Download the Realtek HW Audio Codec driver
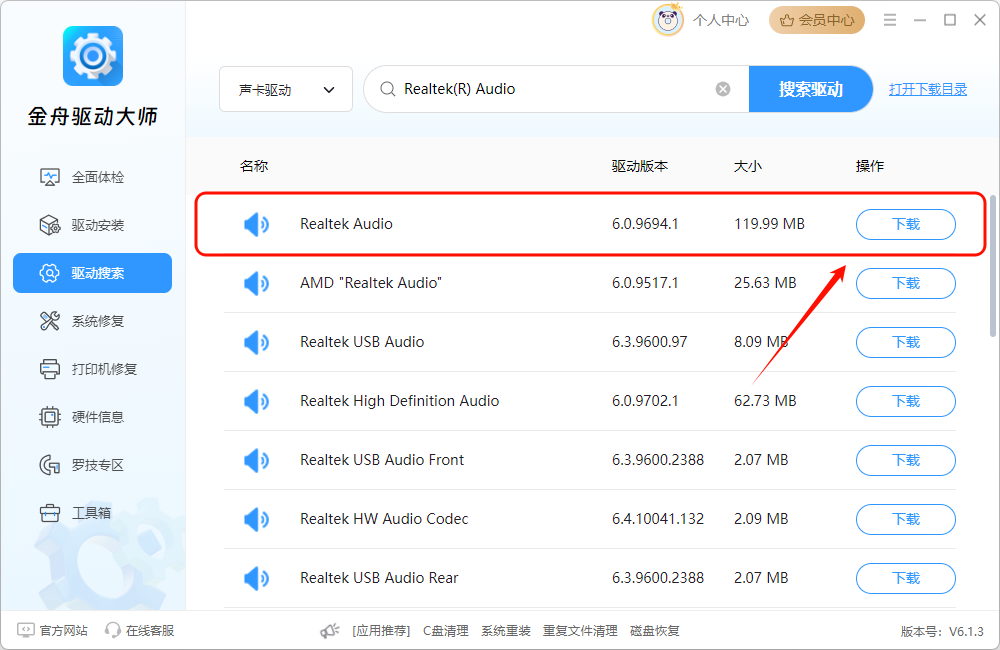 point(906,519)
